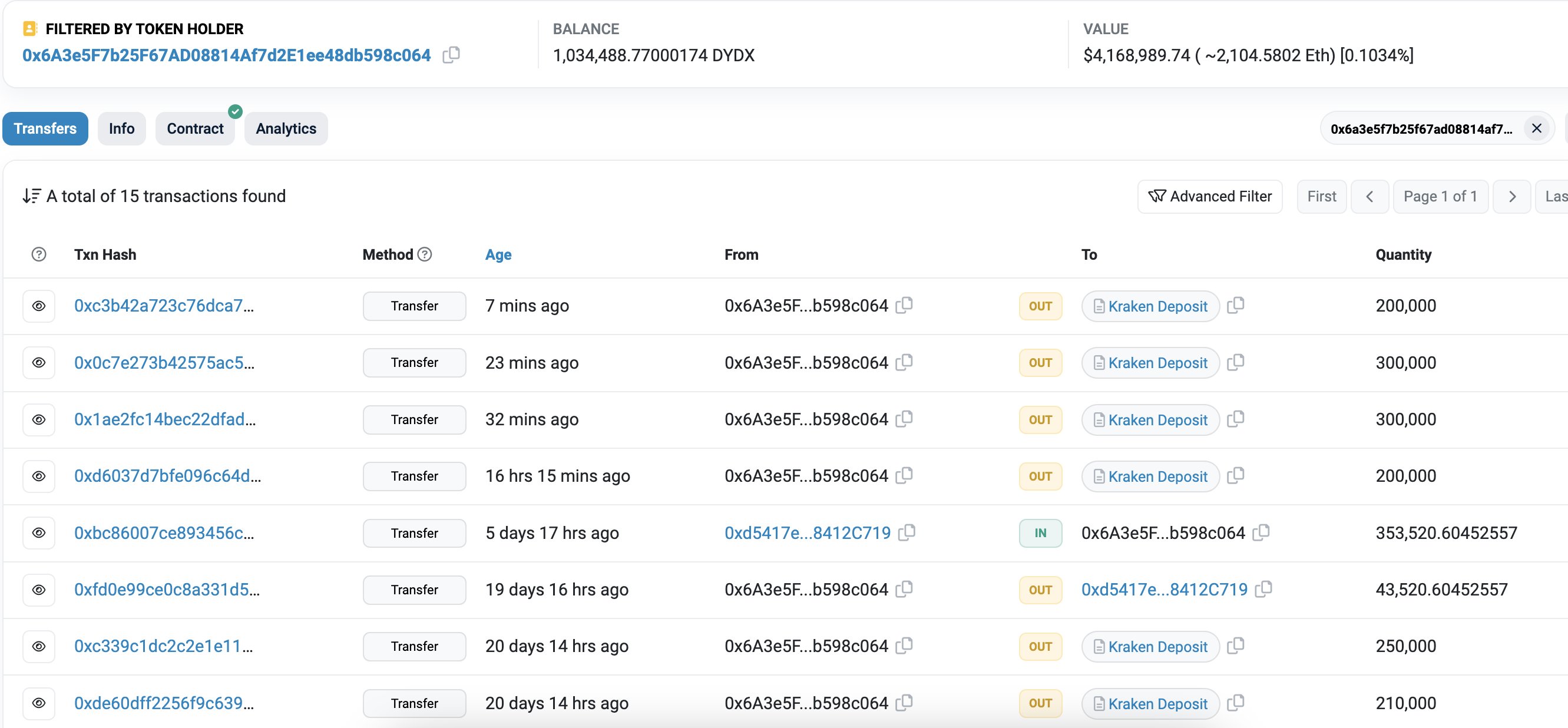Open the token holder address link at top
This screenshot has height=728, width=1568.
coord(226,55)
